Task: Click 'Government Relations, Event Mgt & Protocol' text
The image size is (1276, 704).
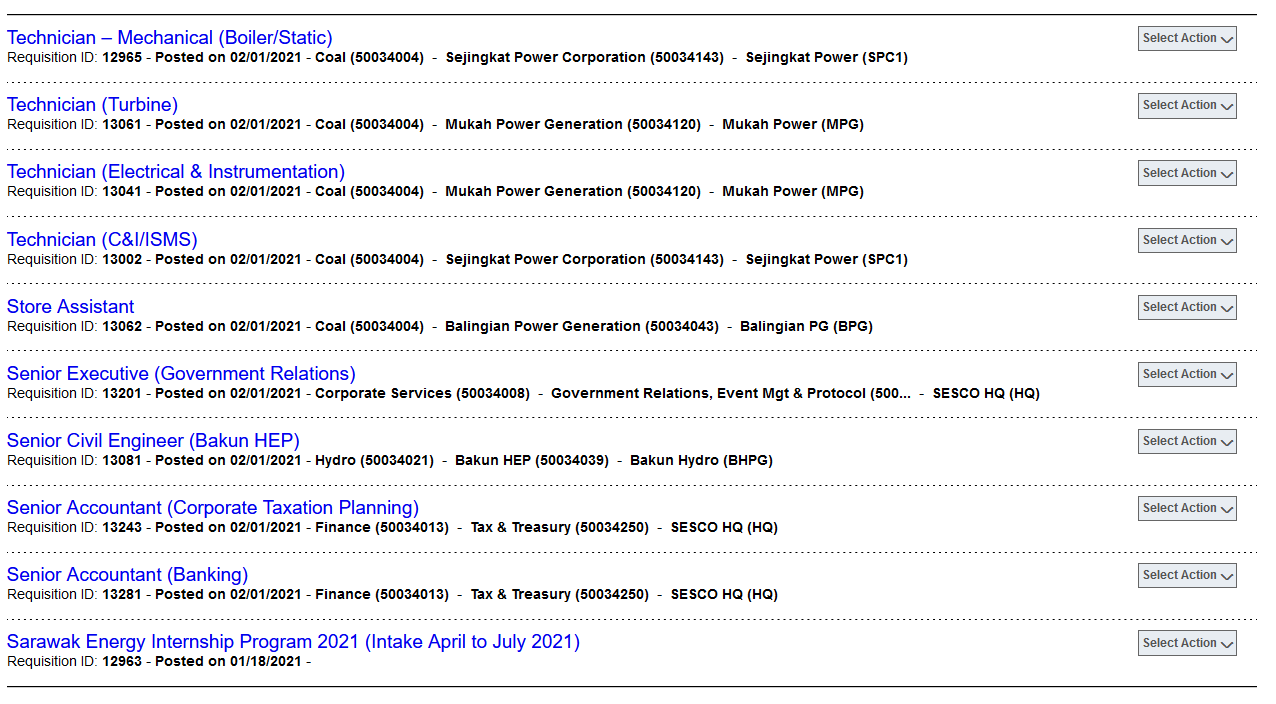Action: (731, 393)
